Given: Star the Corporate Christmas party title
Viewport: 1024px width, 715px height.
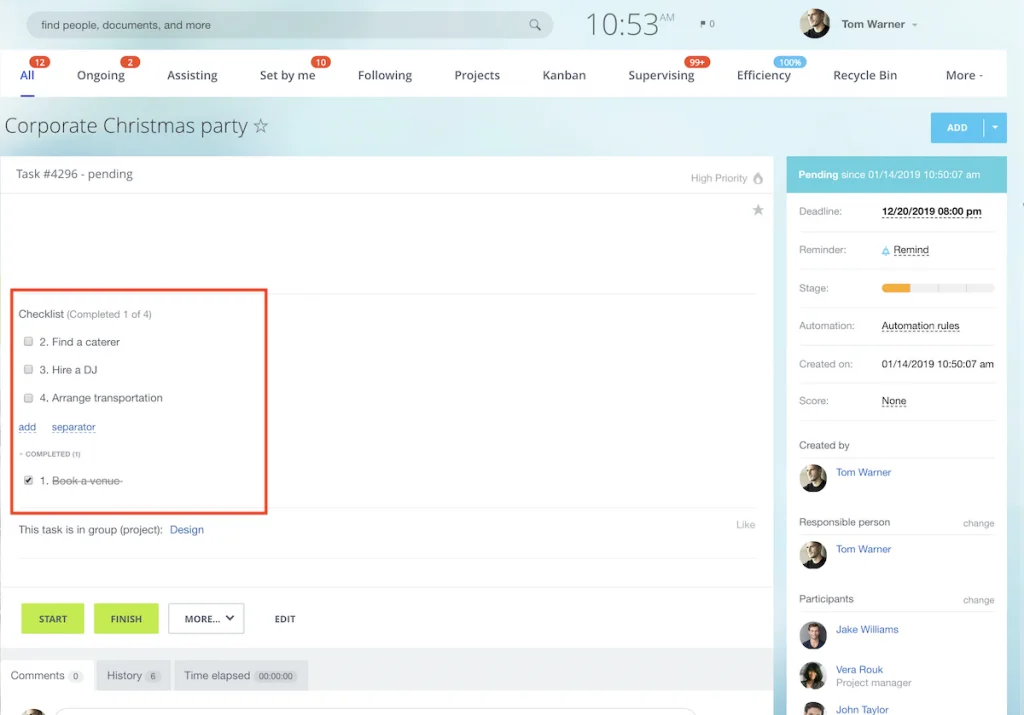Looking at the screenshot, I should click(261, 126).
